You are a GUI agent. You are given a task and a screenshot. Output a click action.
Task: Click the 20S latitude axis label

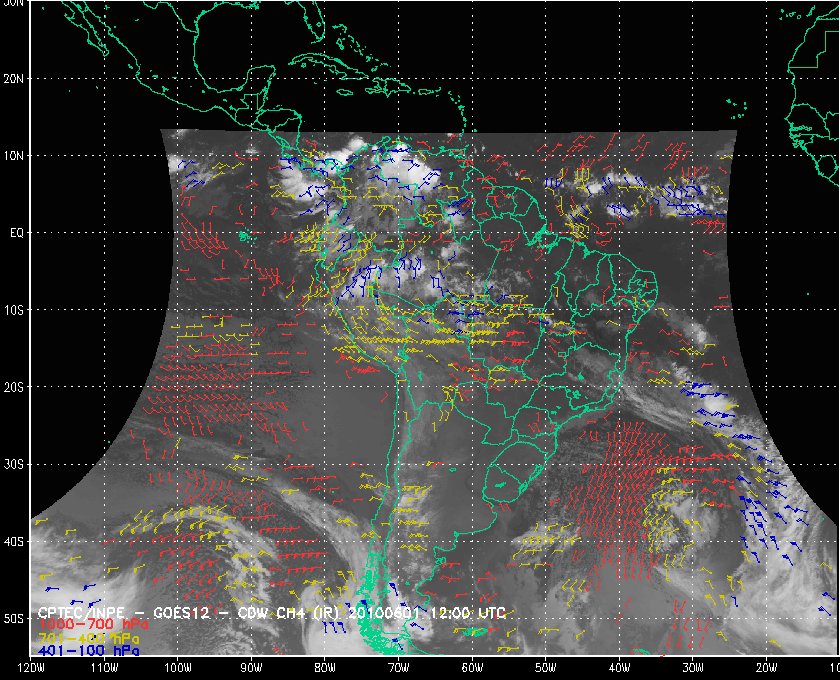click(14, 387)
